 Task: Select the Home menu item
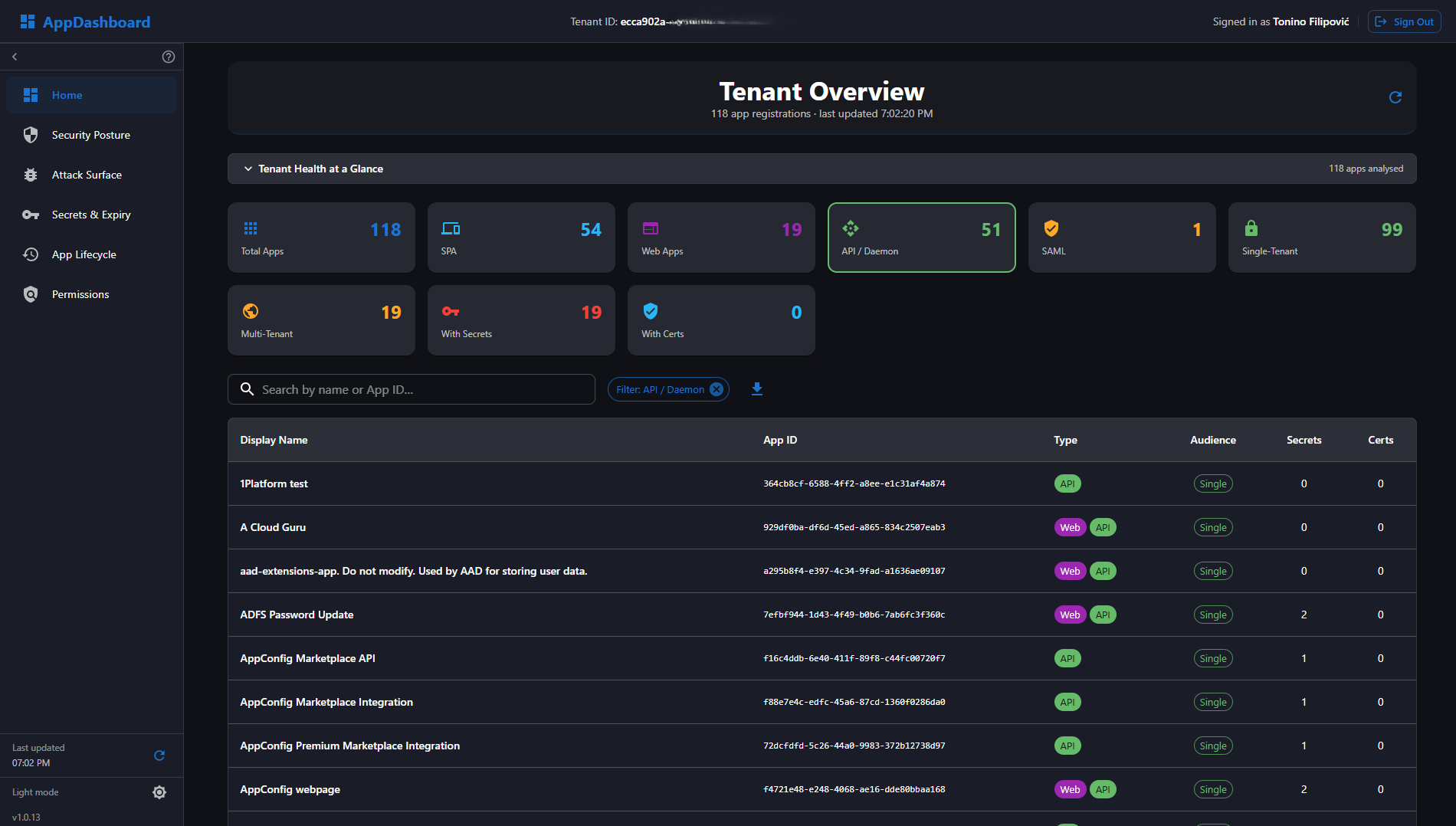coord(67,95)
